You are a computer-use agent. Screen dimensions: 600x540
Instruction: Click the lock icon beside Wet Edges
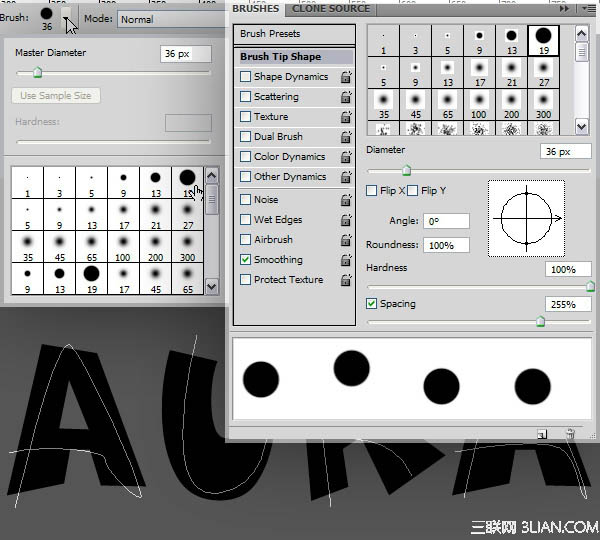346,220
